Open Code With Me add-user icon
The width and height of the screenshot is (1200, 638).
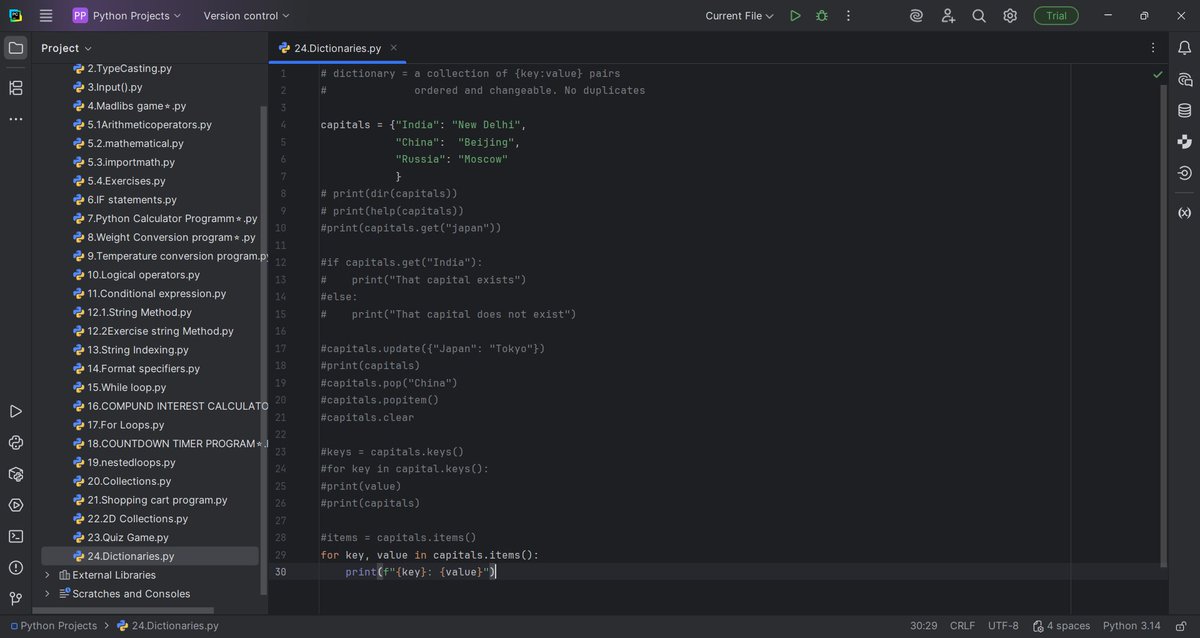click(x=948, y=16)
